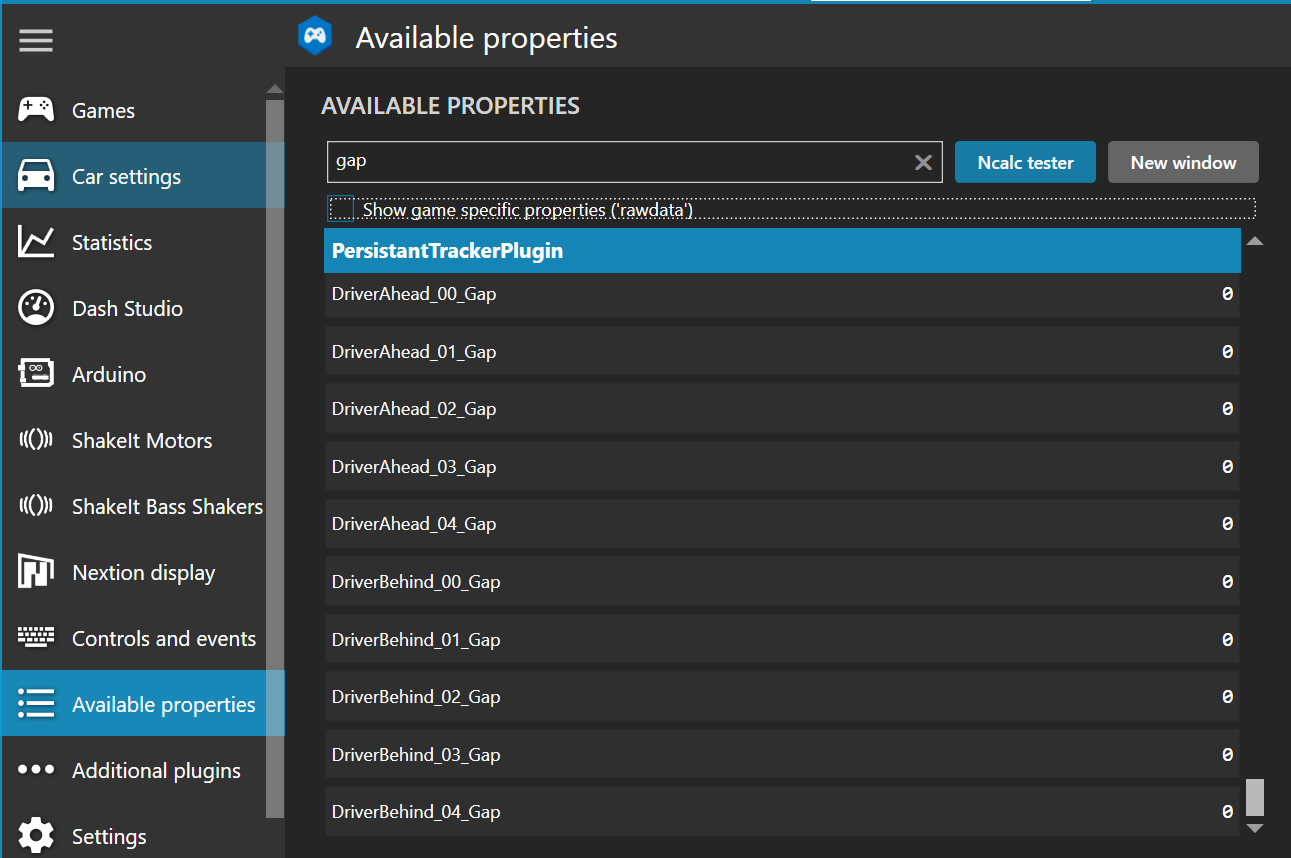Screen dimensions: 1291x858
Task: Open the hamburger menu icon
Action: pos(36,40)
